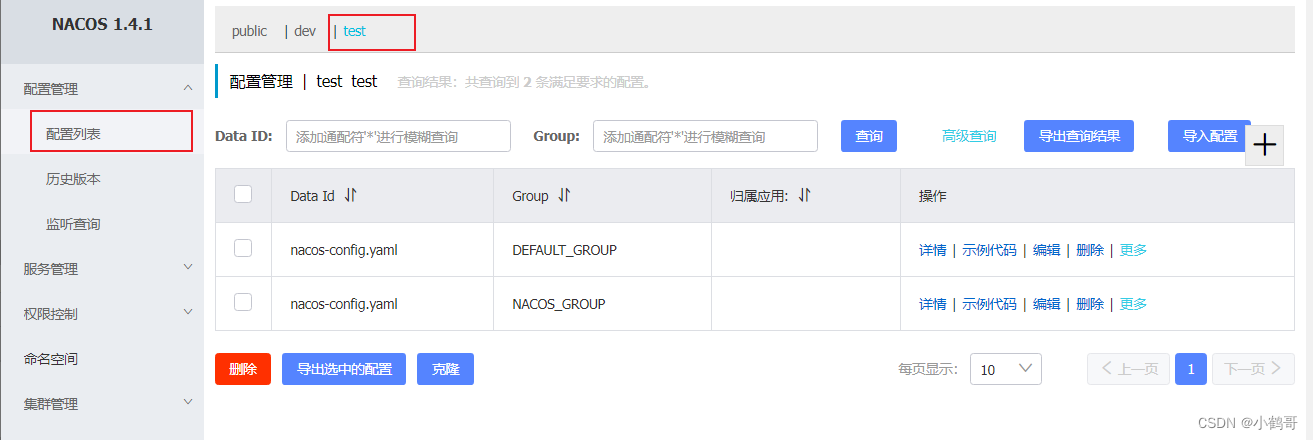Screen dimensions: 1313x440
Task: Click the plus icon to add a configuration
Action: tap(1265, 145)
